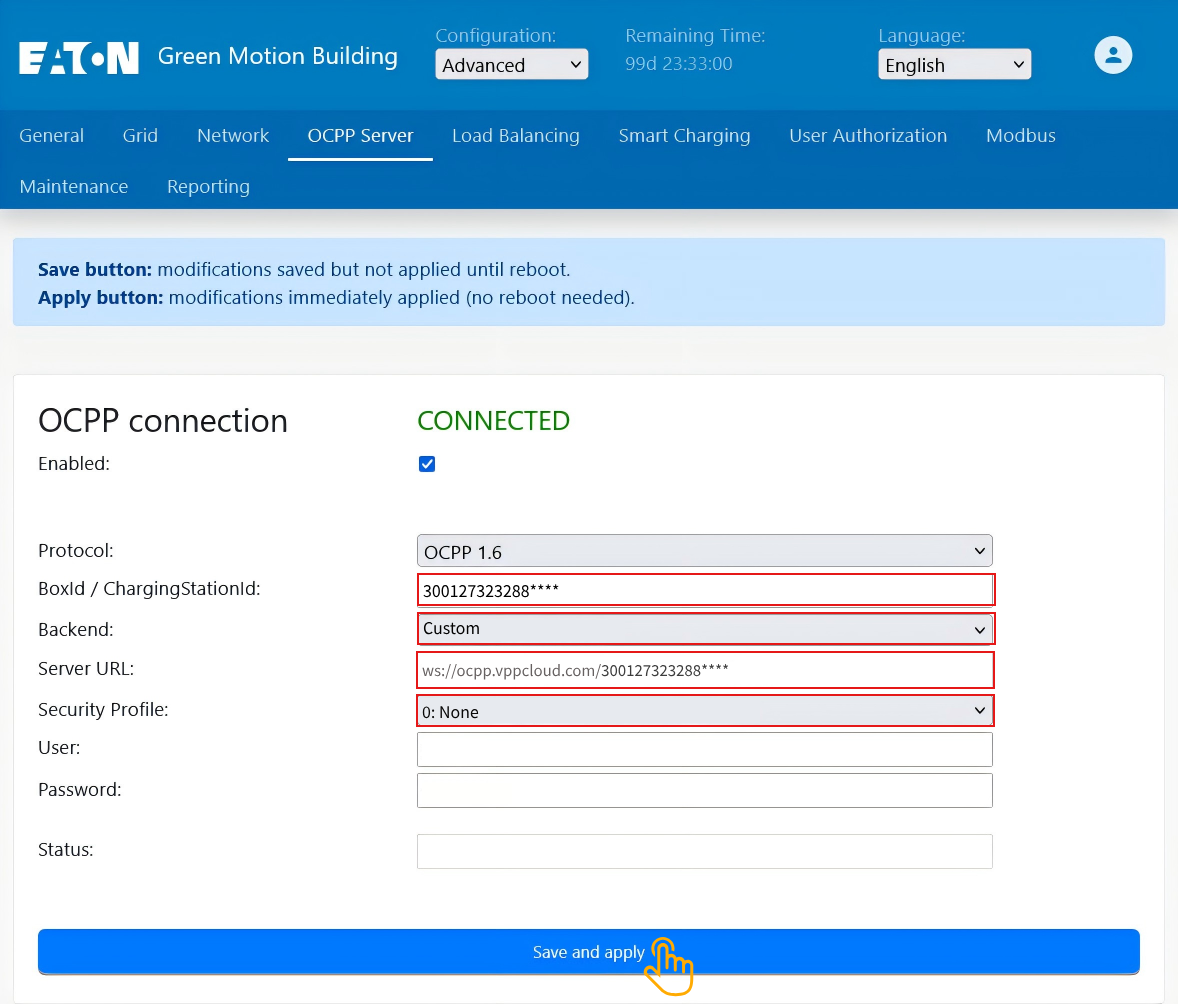Click into the Password field
1178x1004 pixels.
coord(704,790)
